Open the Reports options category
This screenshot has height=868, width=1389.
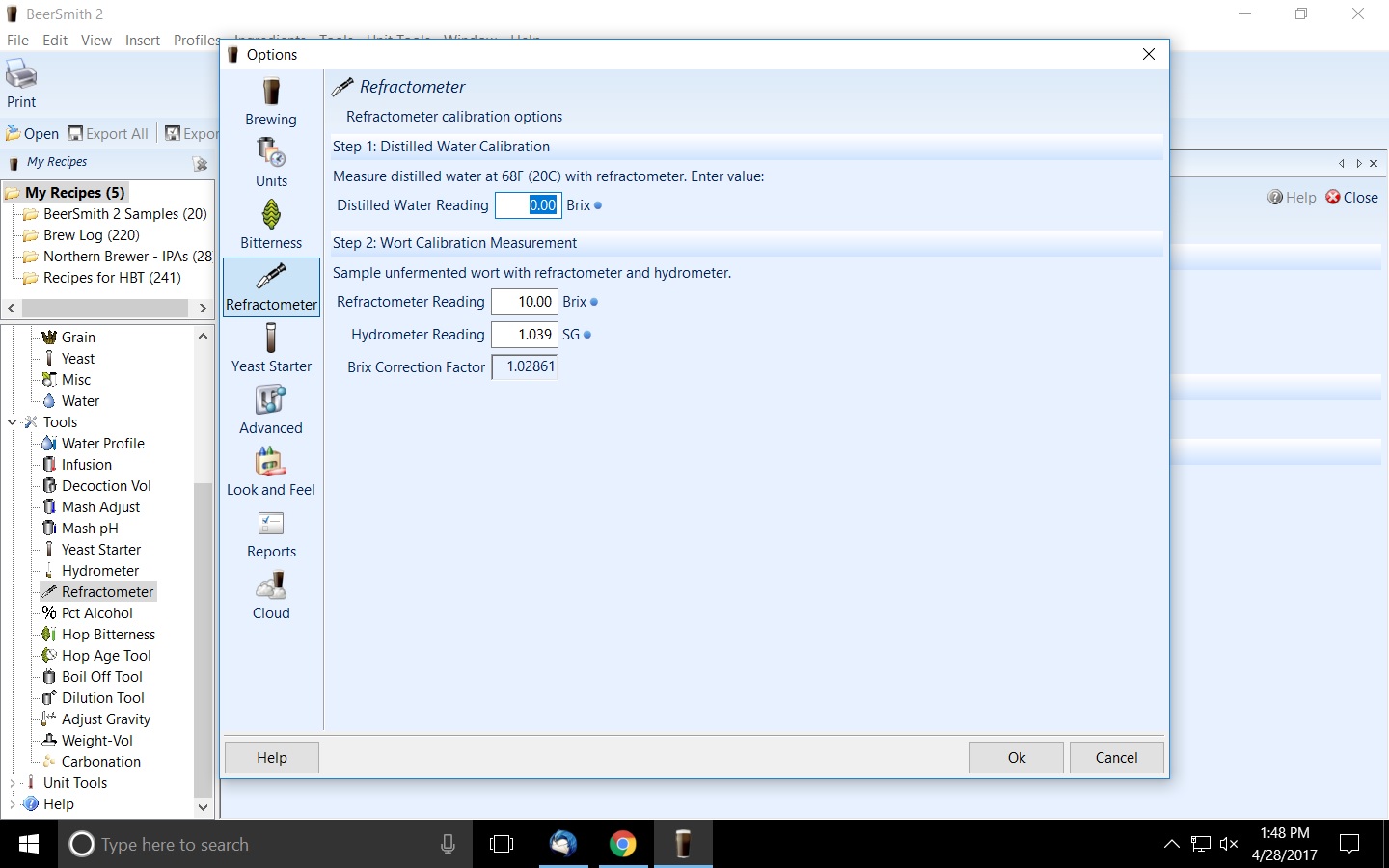(x=271, y=533)
